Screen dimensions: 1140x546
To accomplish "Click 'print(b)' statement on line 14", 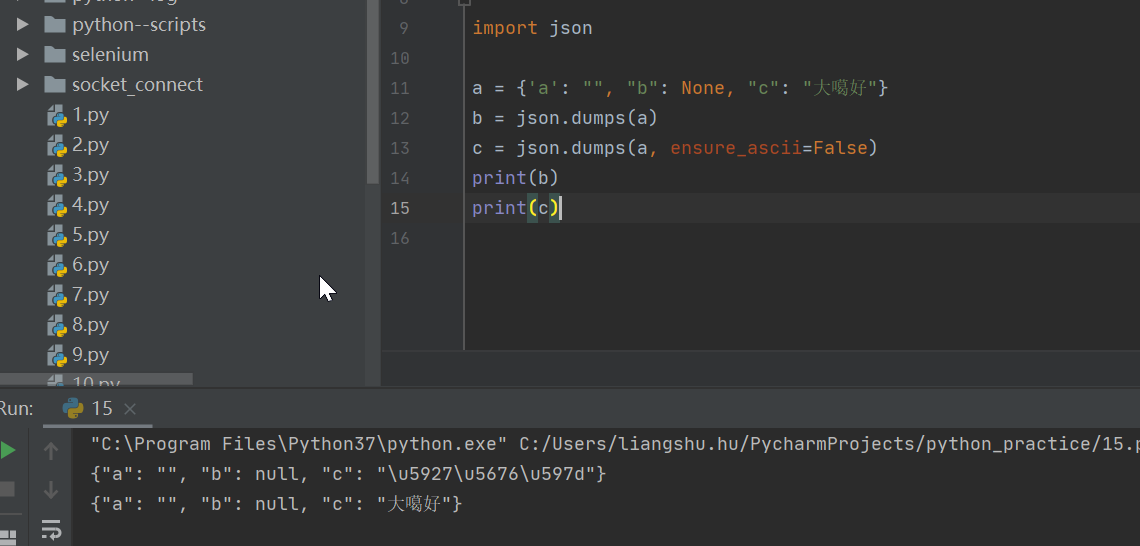I will (x=515, y=178).
